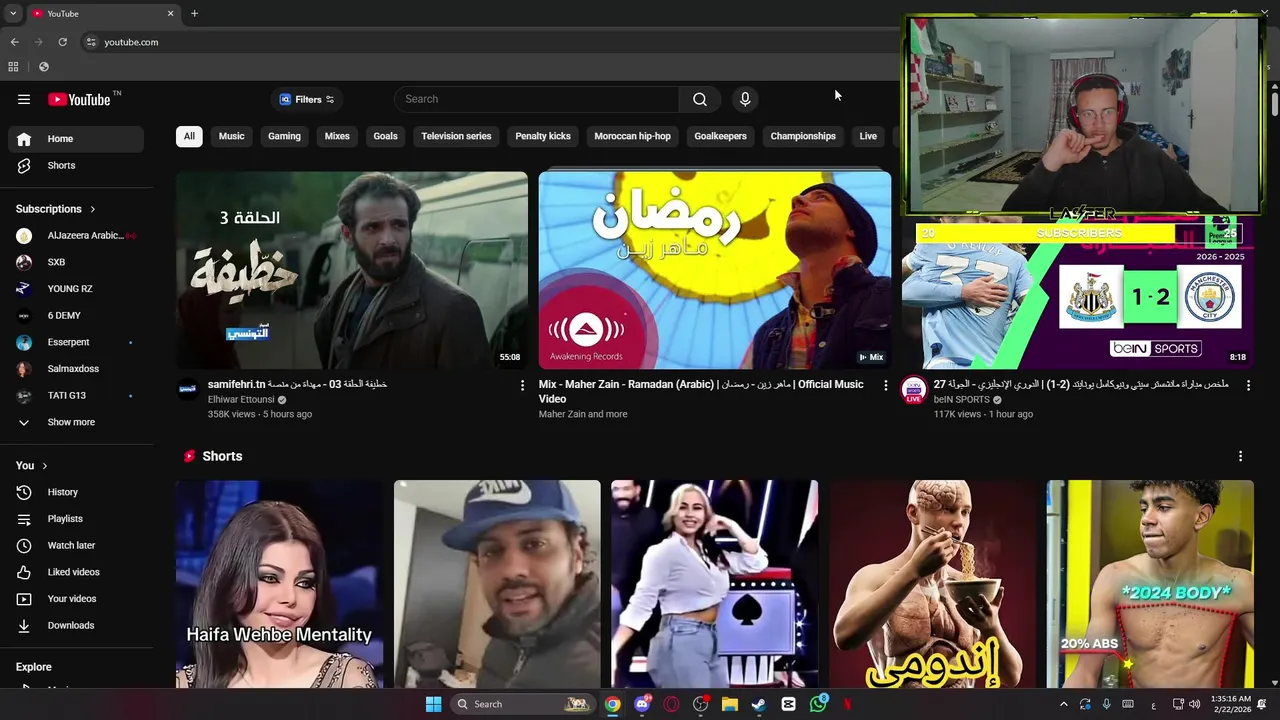
Task: Click the address bar showing youtube.com
Action: coord(131,42)
